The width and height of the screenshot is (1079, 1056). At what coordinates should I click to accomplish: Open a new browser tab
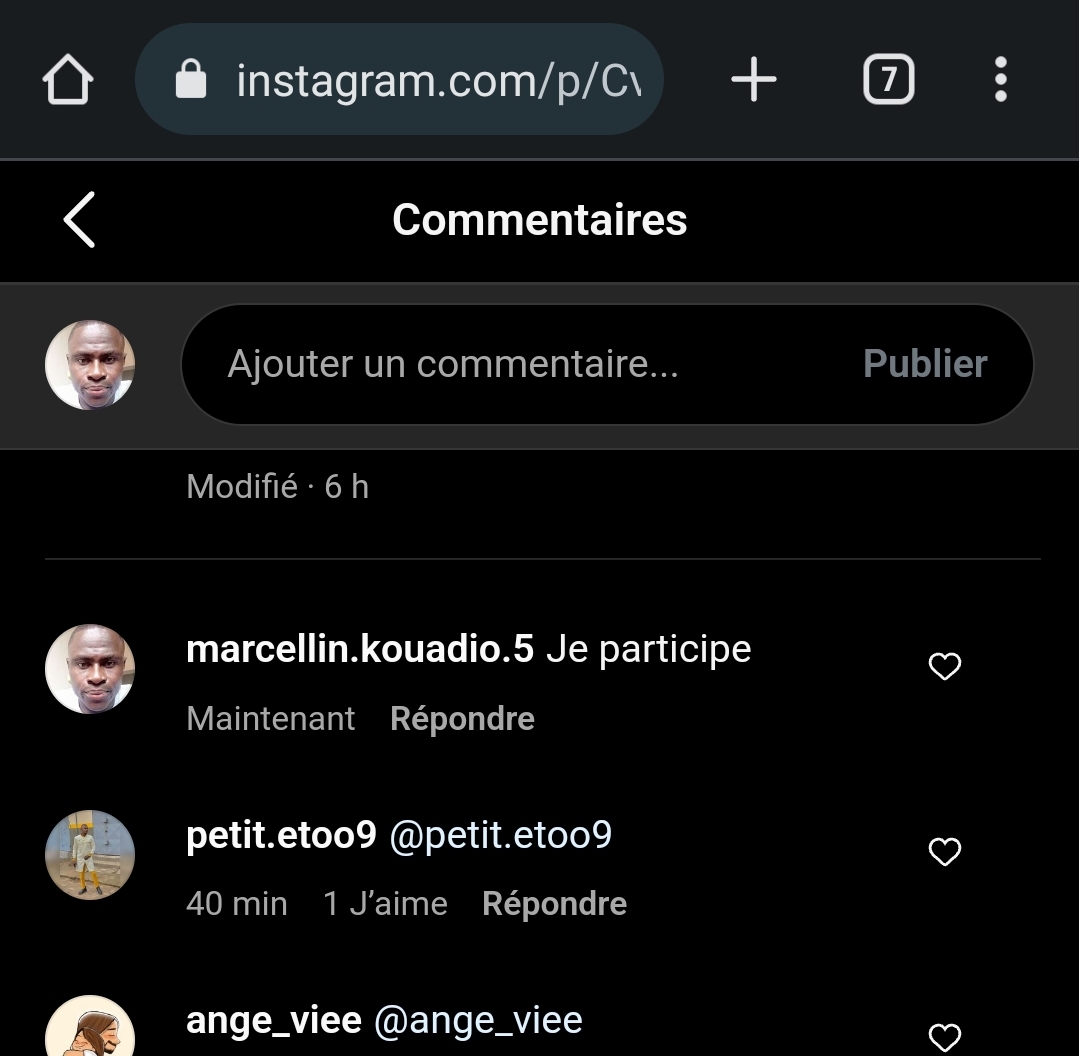(754, 80)
